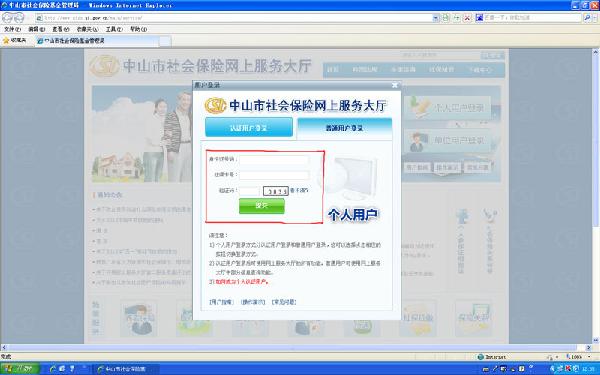600x375 pixels.
Task: Open the address bar history dropdown arrow
Action: [x=435, y=18]
